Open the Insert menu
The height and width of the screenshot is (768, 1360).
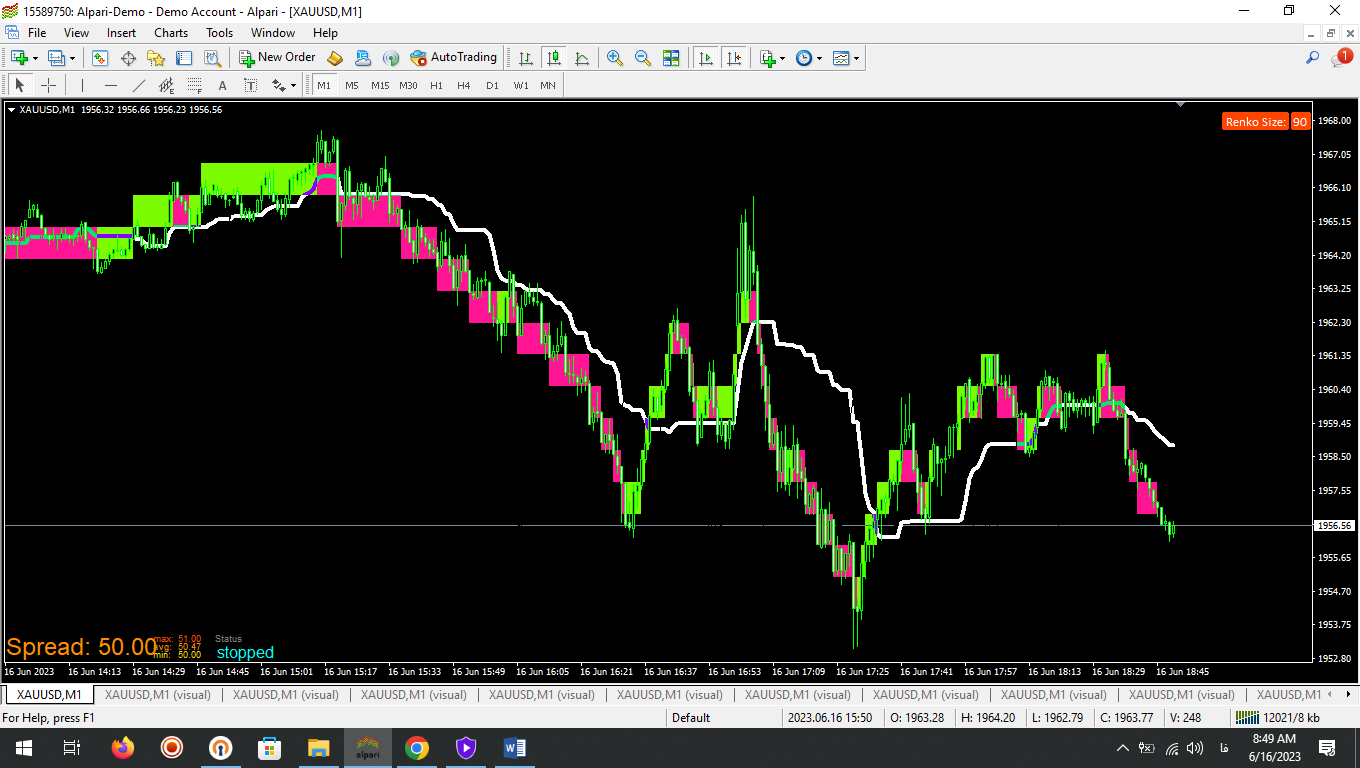(122, 33)
